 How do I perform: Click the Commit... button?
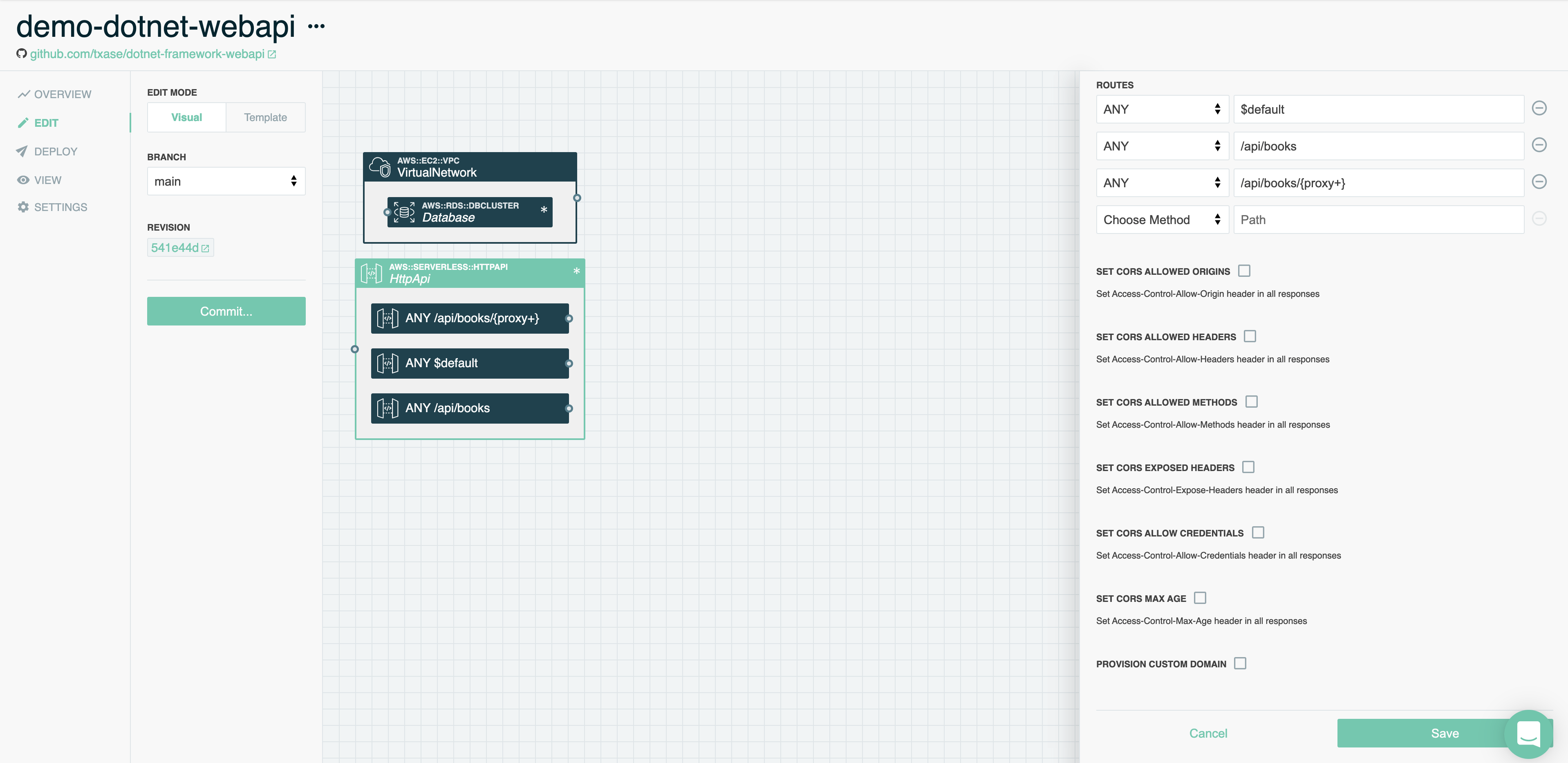pyautogui.click(x=226, y=311)
